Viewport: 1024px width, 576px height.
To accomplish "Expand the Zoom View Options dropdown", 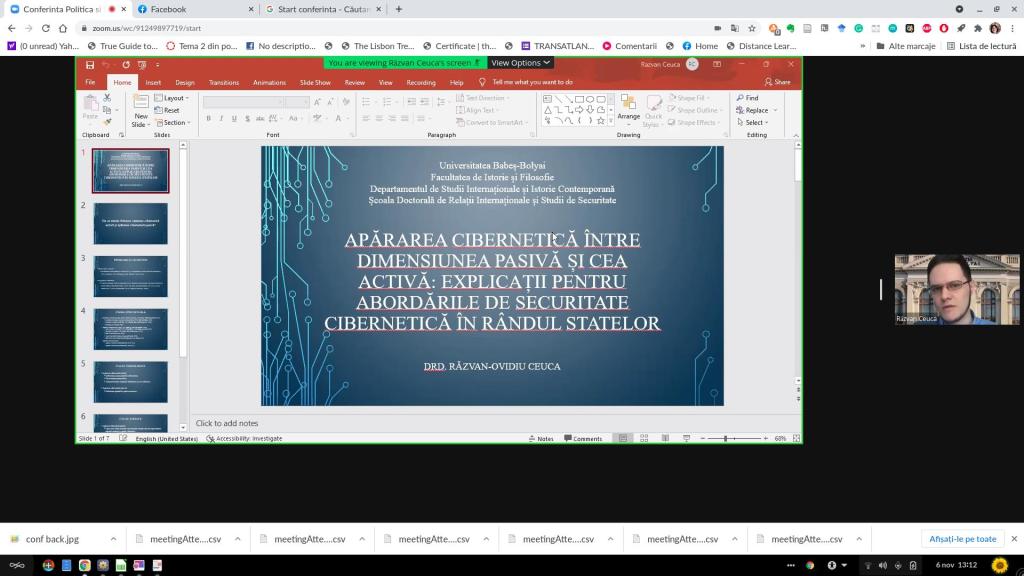I will (x=521, y=63).
